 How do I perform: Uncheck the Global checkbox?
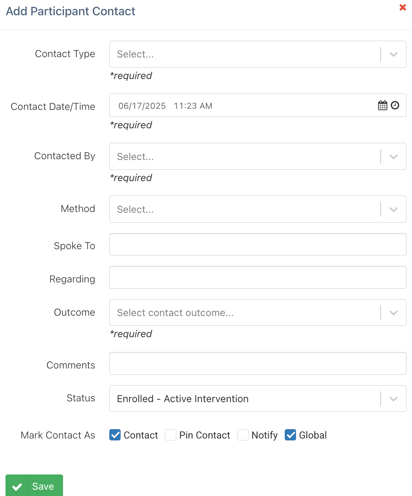click(x=290, y=435)
